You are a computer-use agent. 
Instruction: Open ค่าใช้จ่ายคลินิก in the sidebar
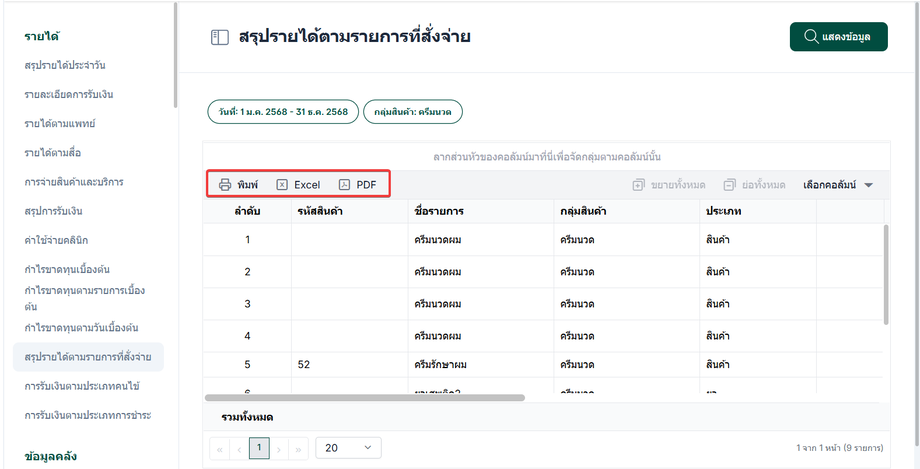tap(56, 240)
